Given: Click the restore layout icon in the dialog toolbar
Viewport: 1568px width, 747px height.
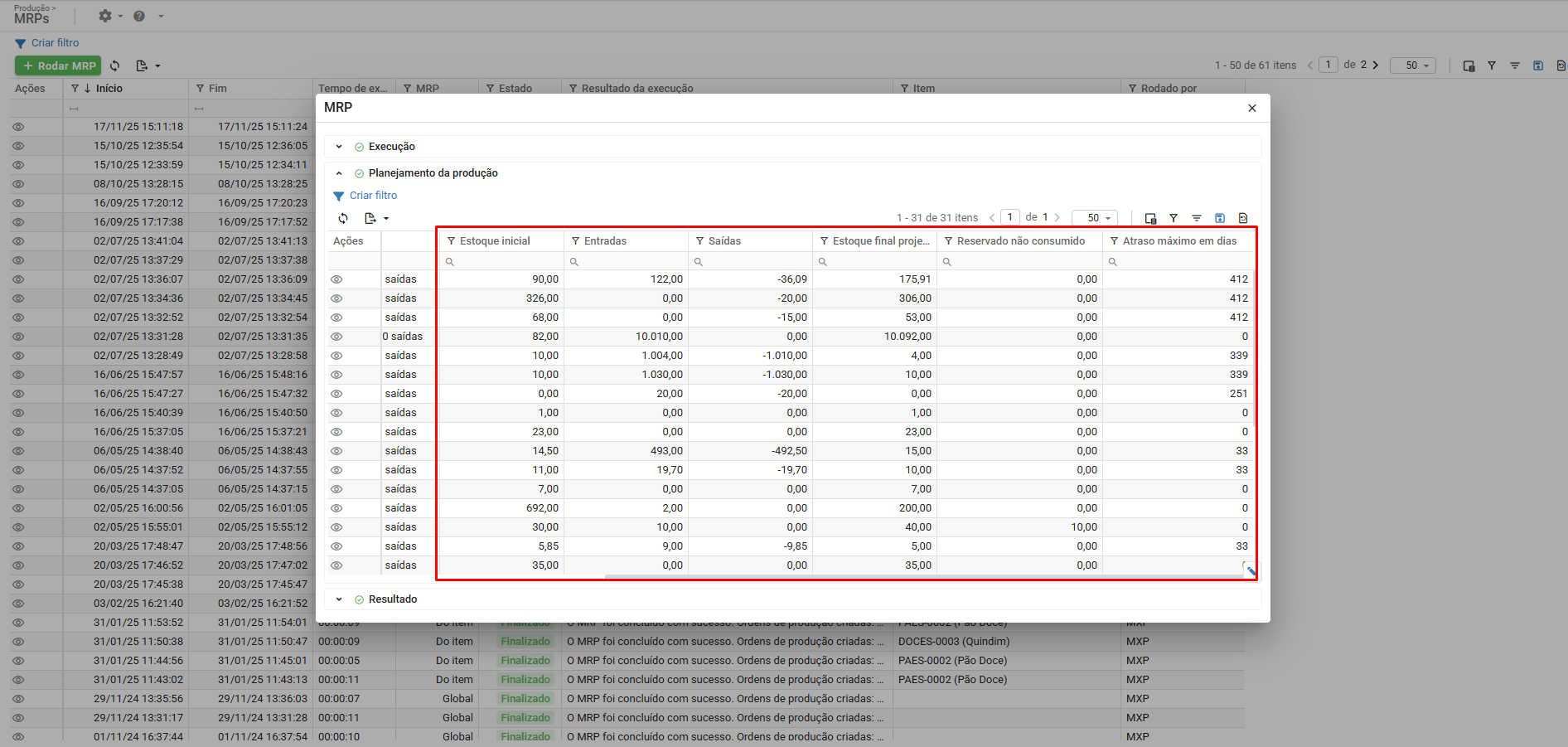Looking at the screenshot, I should (1243, 218).
